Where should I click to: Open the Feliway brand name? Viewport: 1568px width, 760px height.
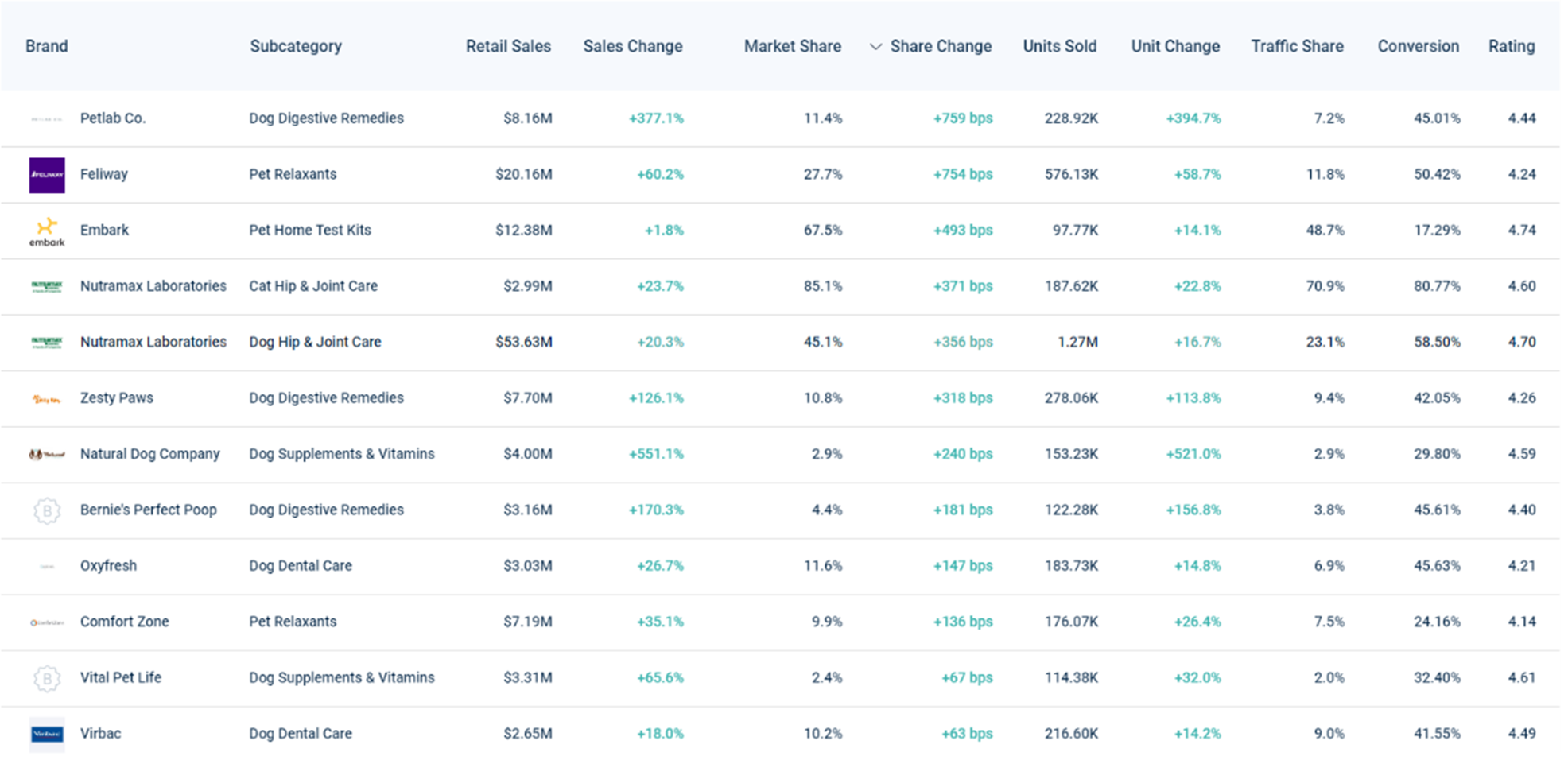tap(104, 174)
